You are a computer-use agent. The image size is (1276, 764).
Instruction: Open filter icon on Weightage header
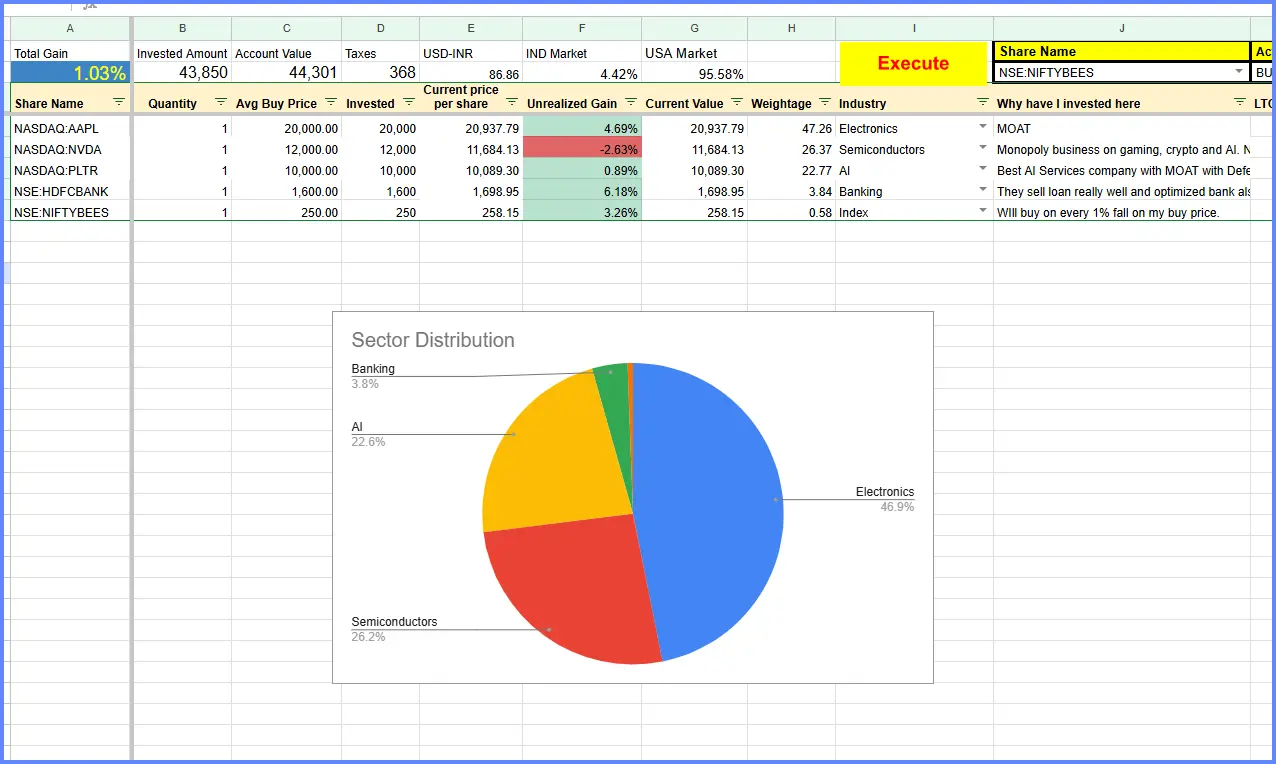[x=824, y=102]
